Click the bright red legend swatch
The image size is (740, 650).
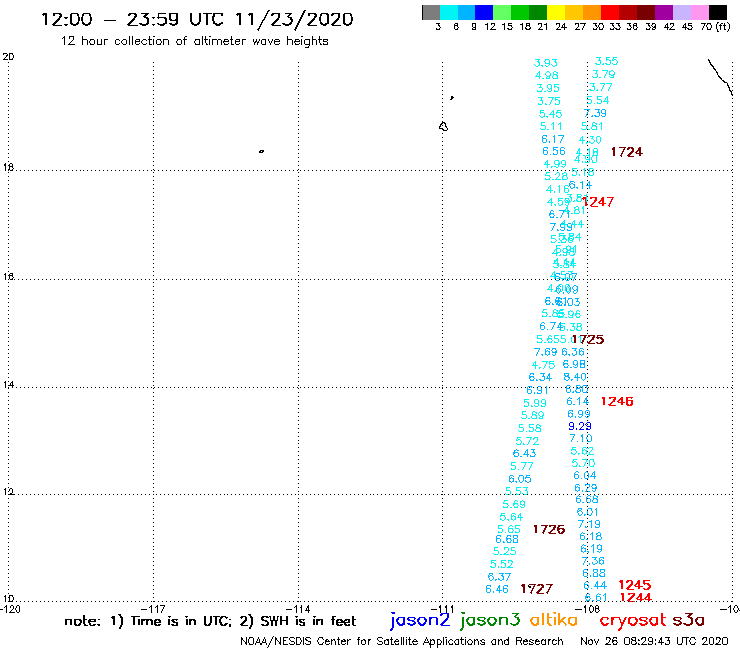[x=610, y=12]
